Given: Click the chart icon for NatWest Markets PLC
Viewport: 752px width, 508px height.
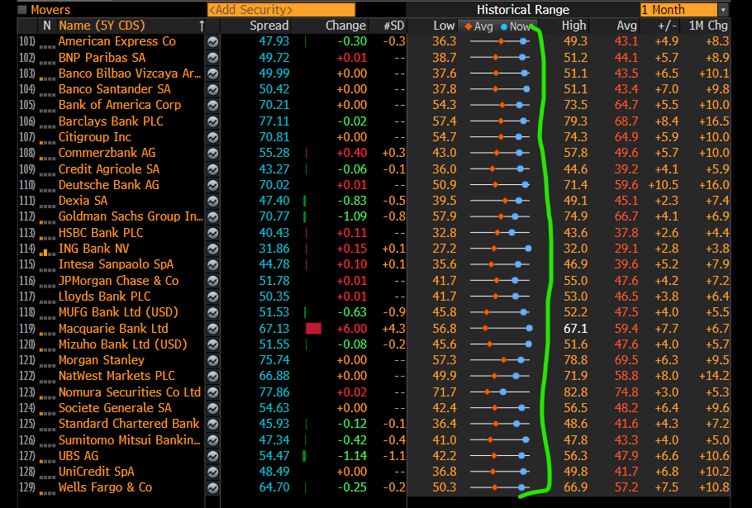Looking at the screenshot, I should [x=212, y=377].
